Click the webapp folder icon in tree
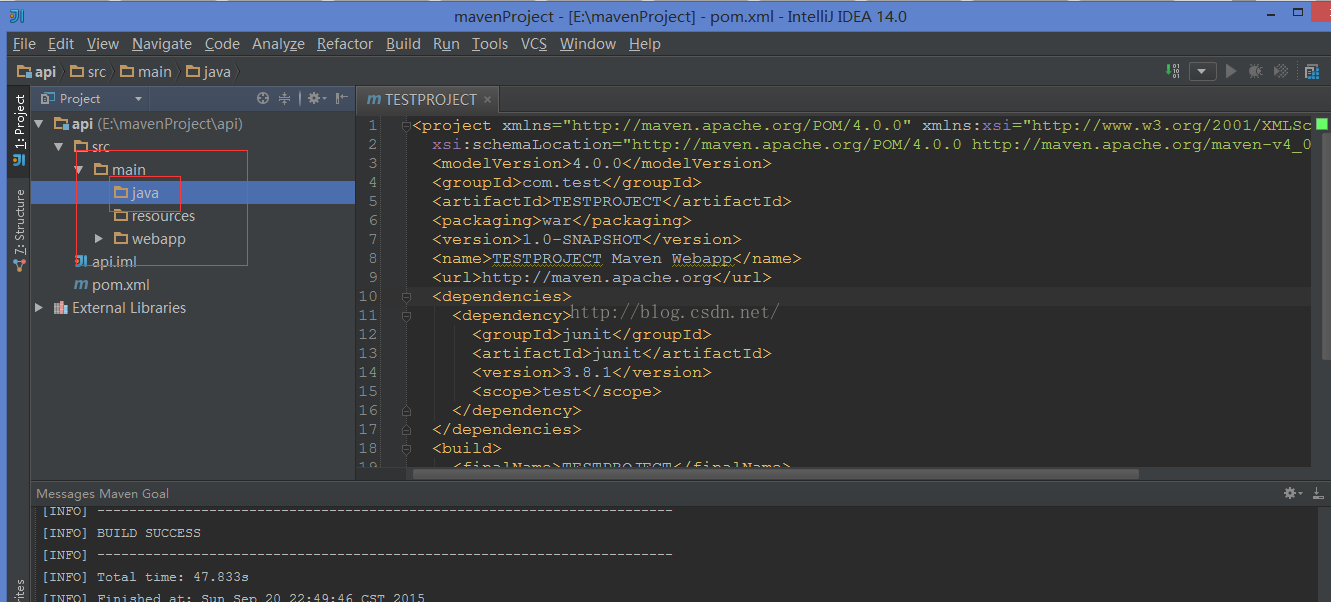The width and height of the screenshot is (1331, 602). [121, 239]
